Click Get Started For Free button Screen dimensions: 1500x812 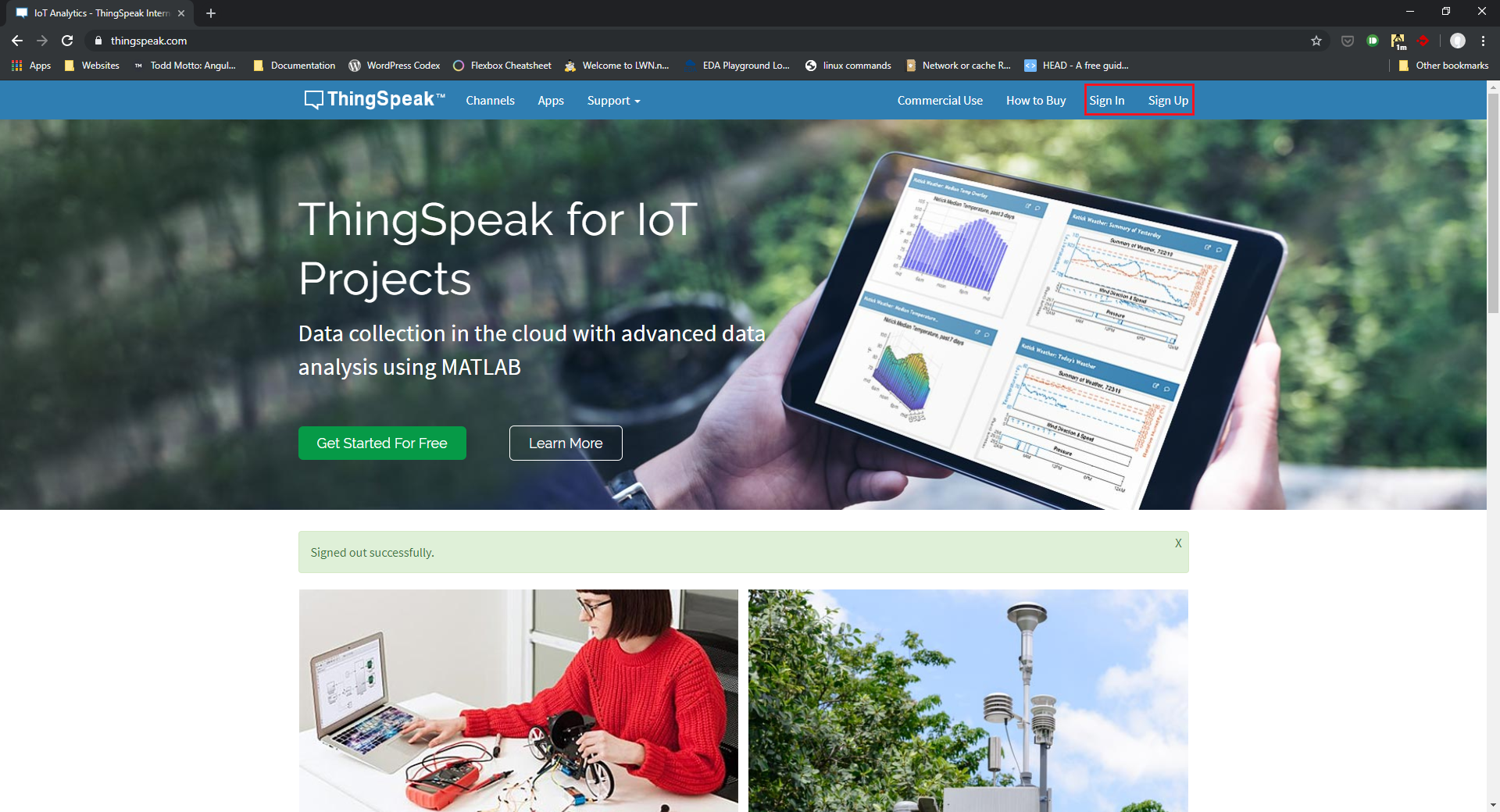click(x=382, y=443)
